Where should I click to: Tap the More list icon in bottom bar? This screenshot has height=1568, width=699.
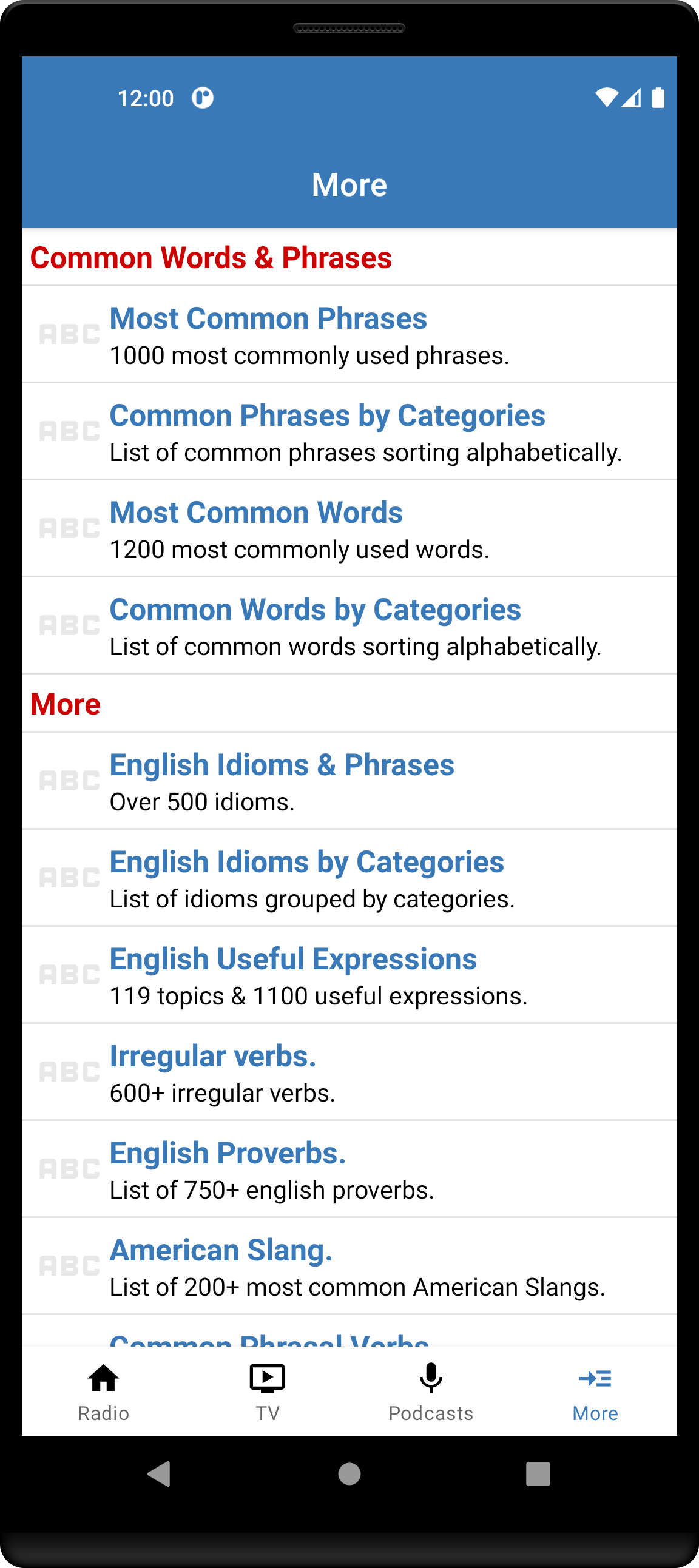595,1378
